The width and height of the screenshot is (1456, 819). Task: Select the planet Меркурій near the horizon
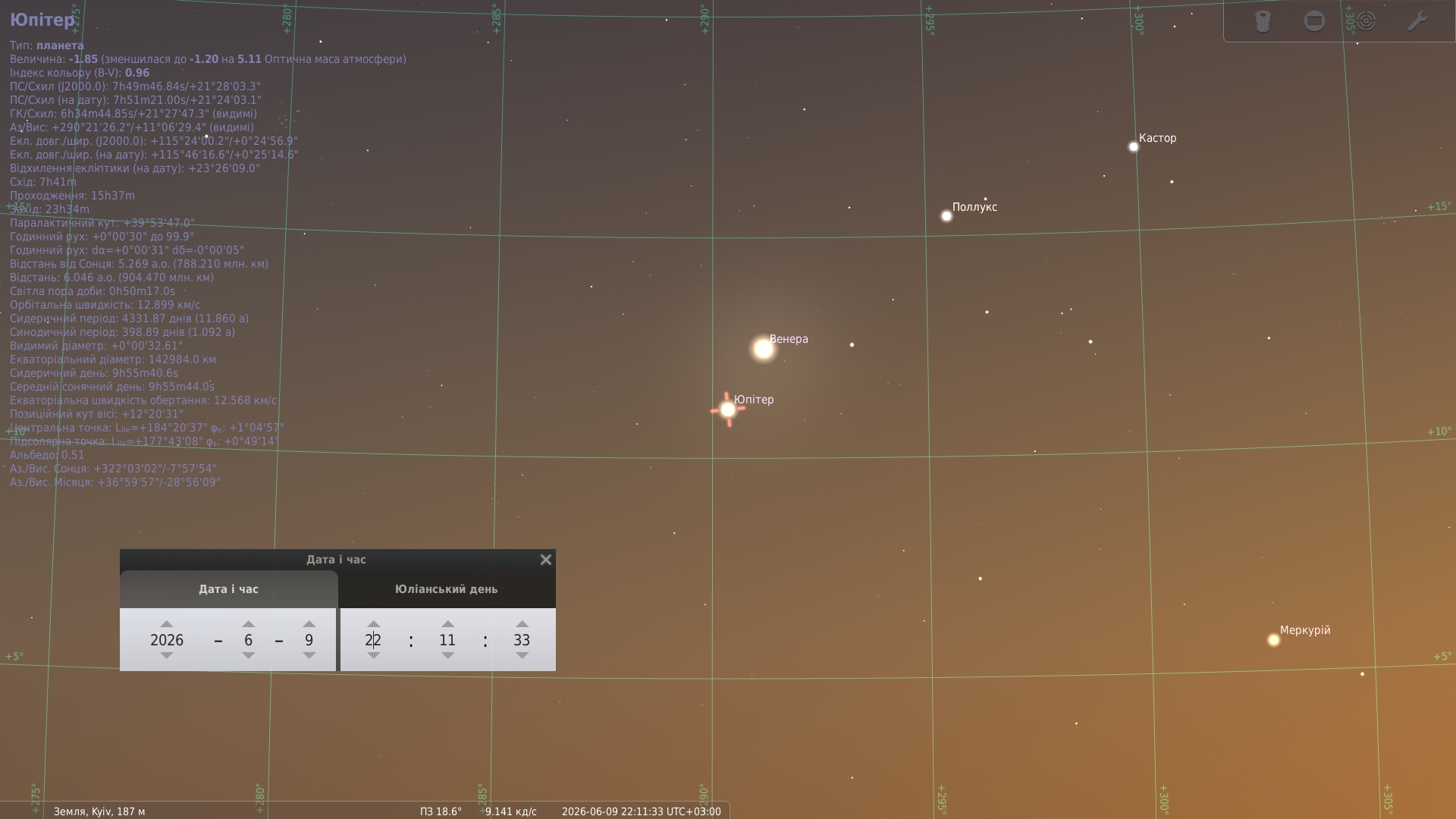point(1274,640)
